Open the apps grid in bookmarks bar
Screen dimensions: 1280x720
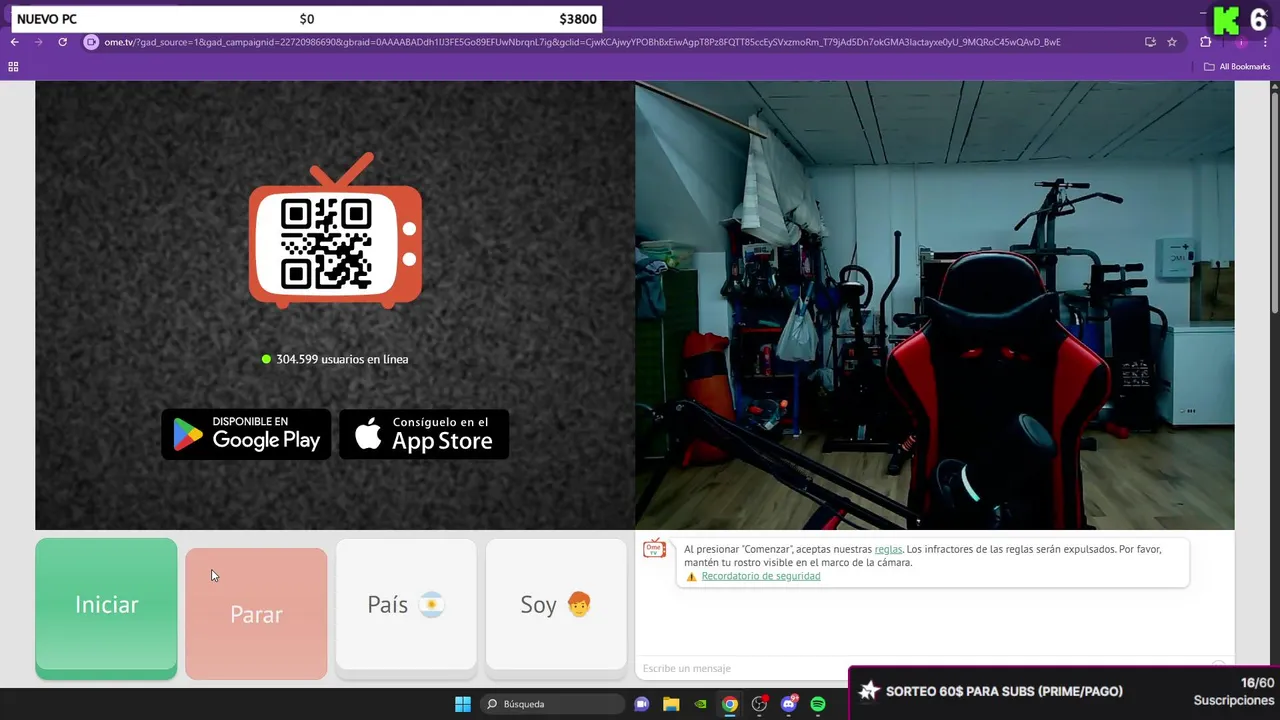pos(13,67)
